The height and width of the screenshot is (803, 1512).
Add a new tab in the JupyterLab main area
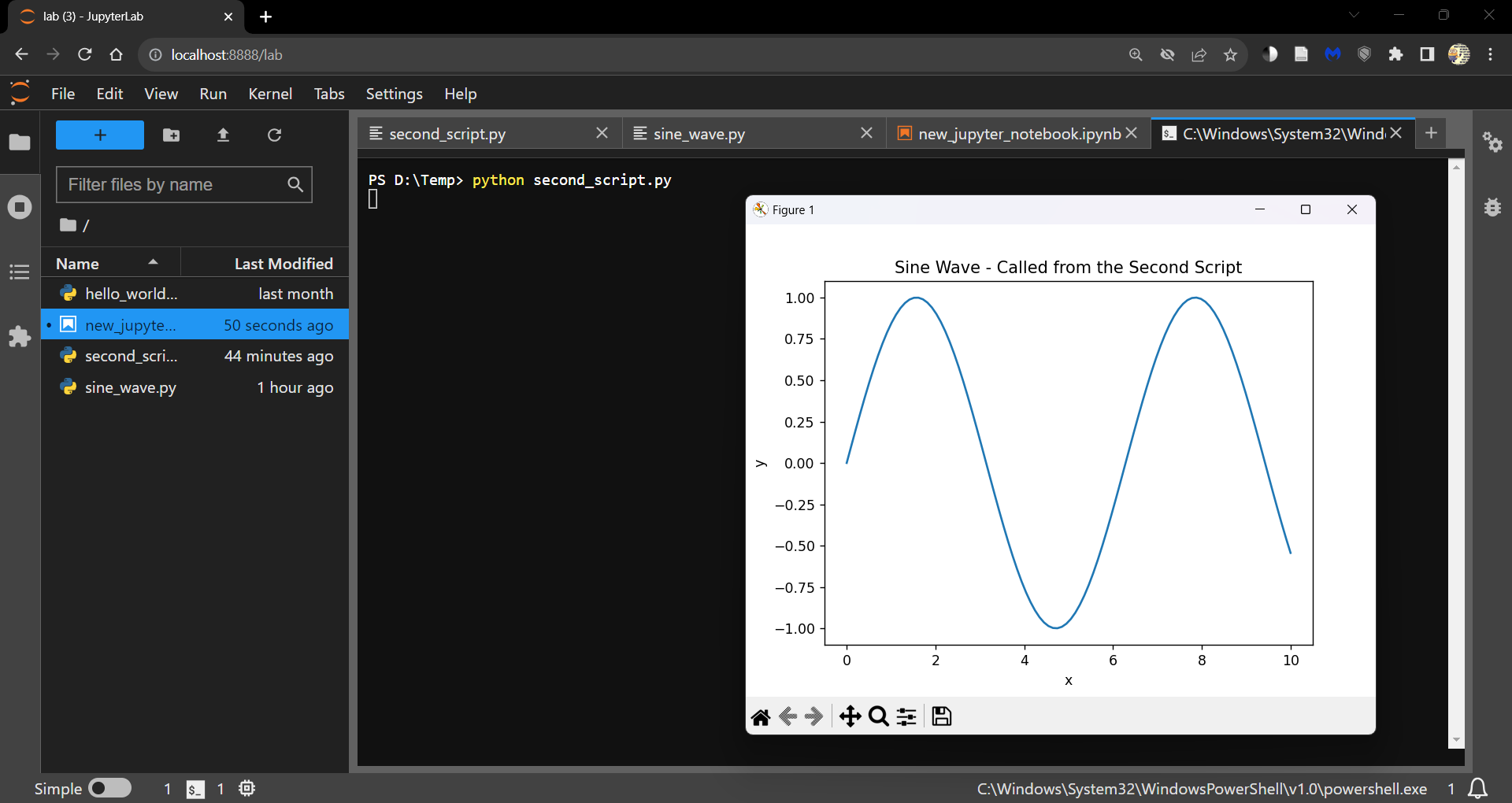tap(1431, 133)
